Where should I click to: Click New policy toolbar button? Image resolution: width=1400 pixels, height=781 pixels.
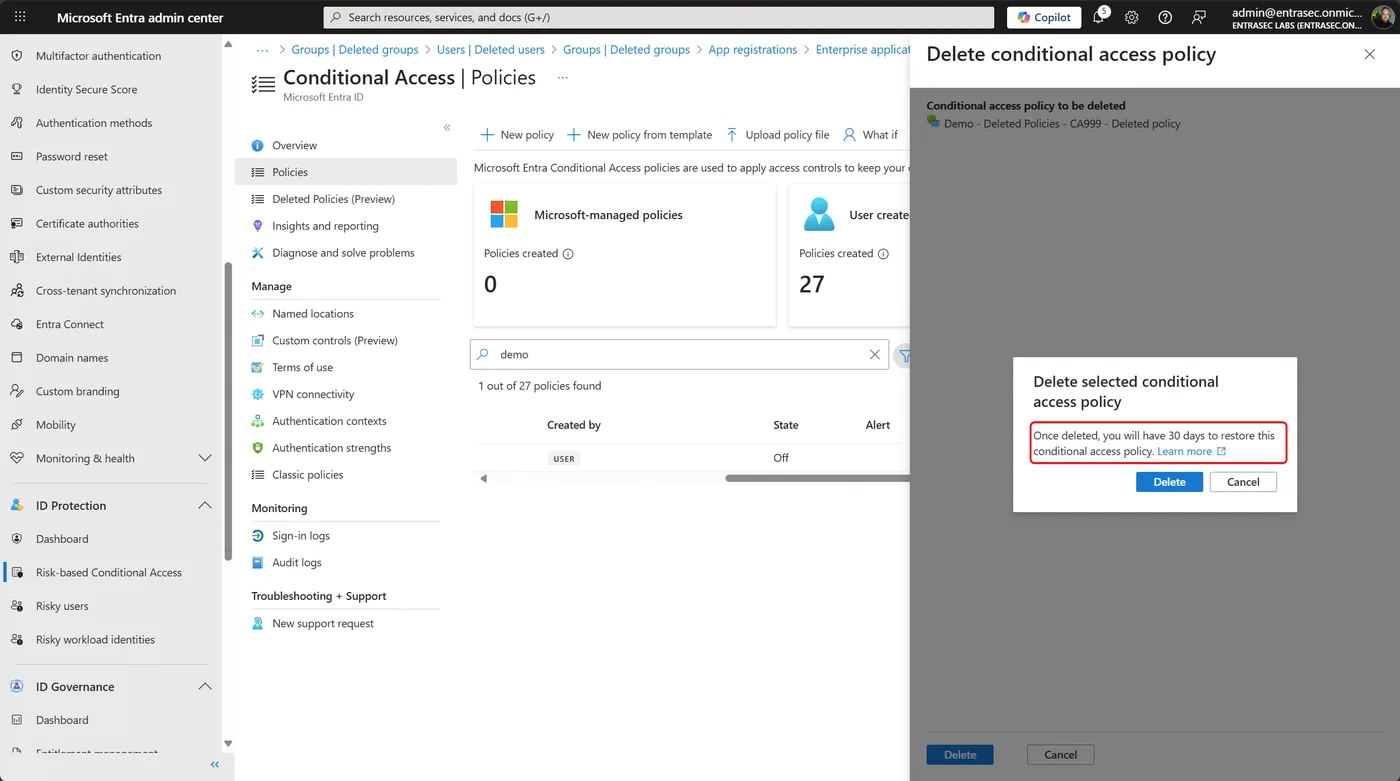click(517, 135)
